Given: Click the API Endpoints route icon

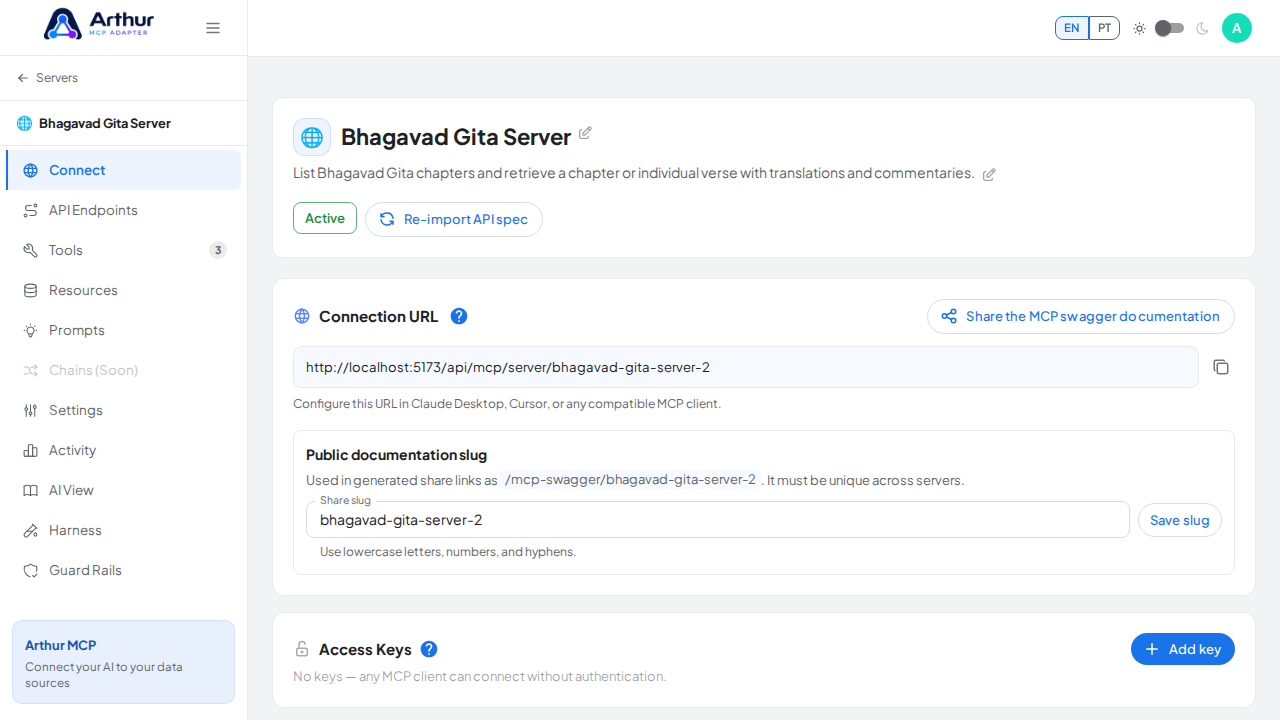Looking at the screenshot, I should [x=31, y=210].
